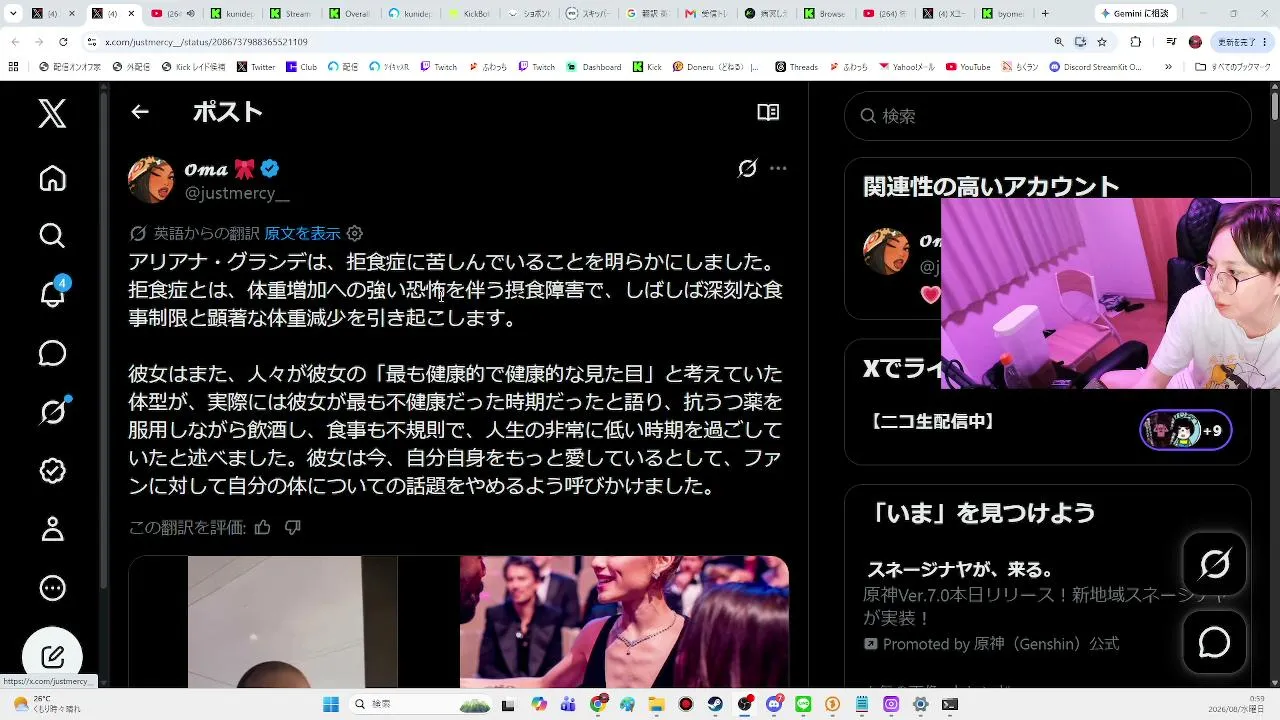The image size is (1280, 720).
Task: Bookmark this page with the star icon
Action: pos(1102,42)
